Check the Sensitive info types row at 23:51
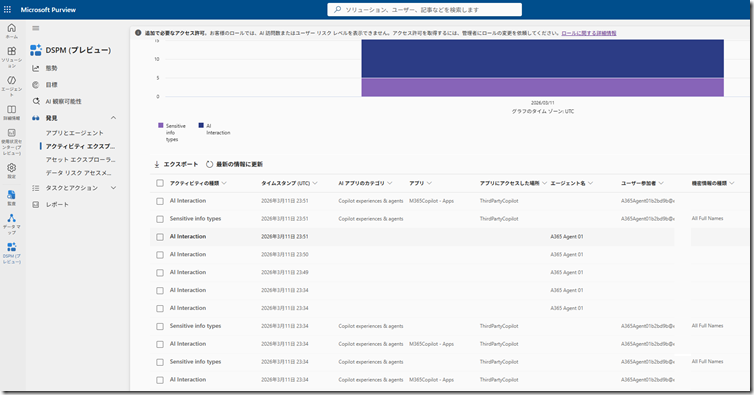 click(160, 219)
